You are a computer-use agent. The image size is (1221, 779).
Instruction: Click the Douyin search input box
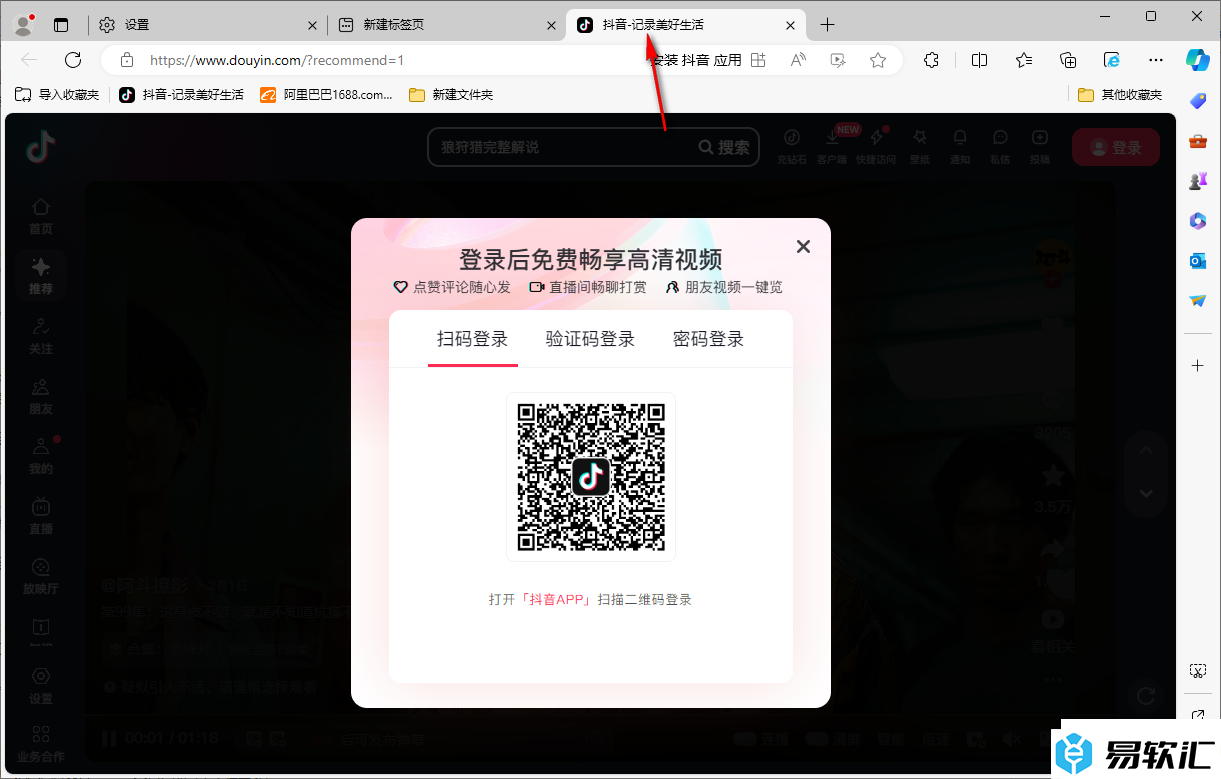[562, 147]
